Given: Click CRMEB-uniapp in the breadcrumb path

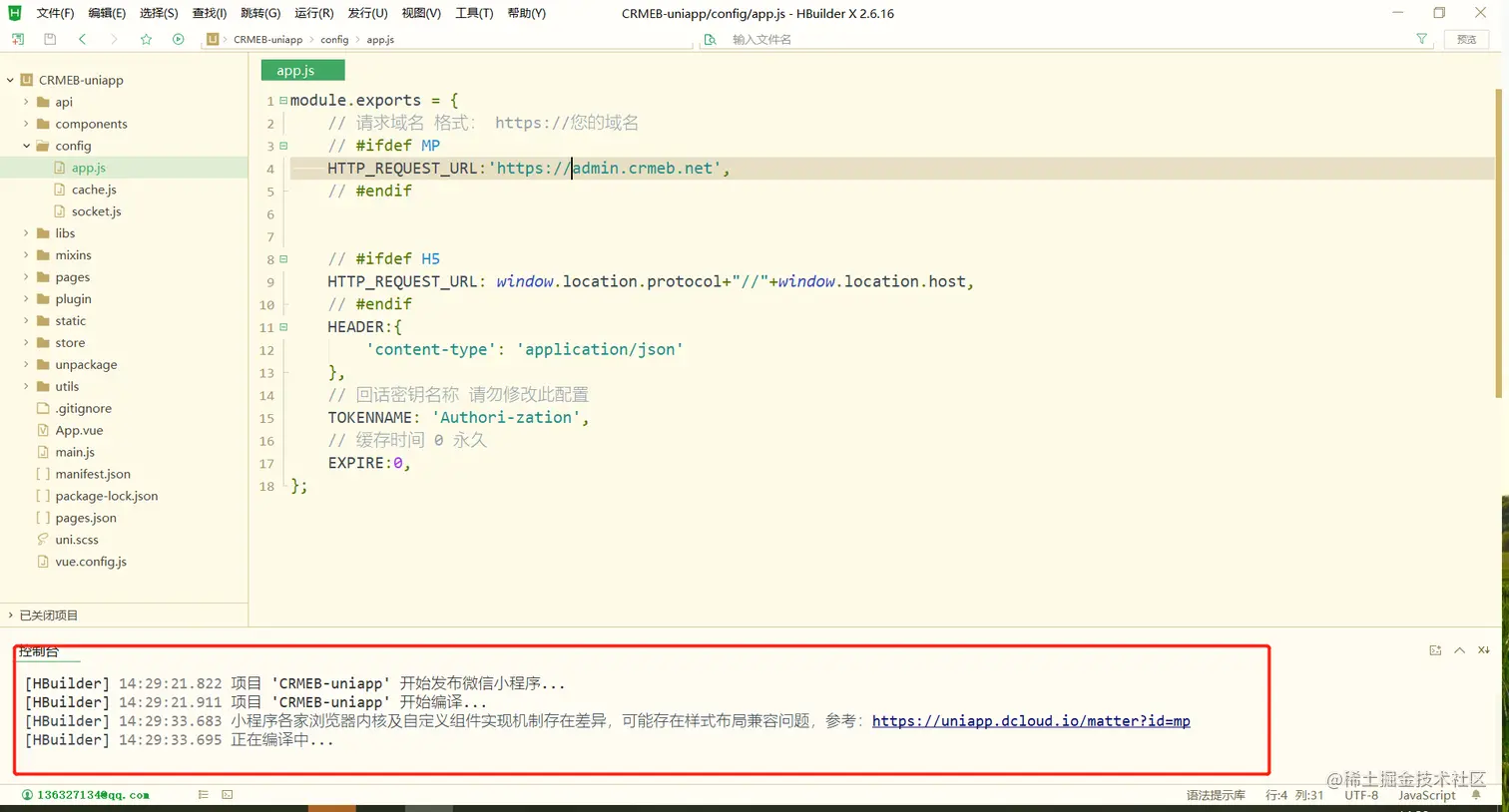Looking at the screenshot, I should (x=267, y=40).
